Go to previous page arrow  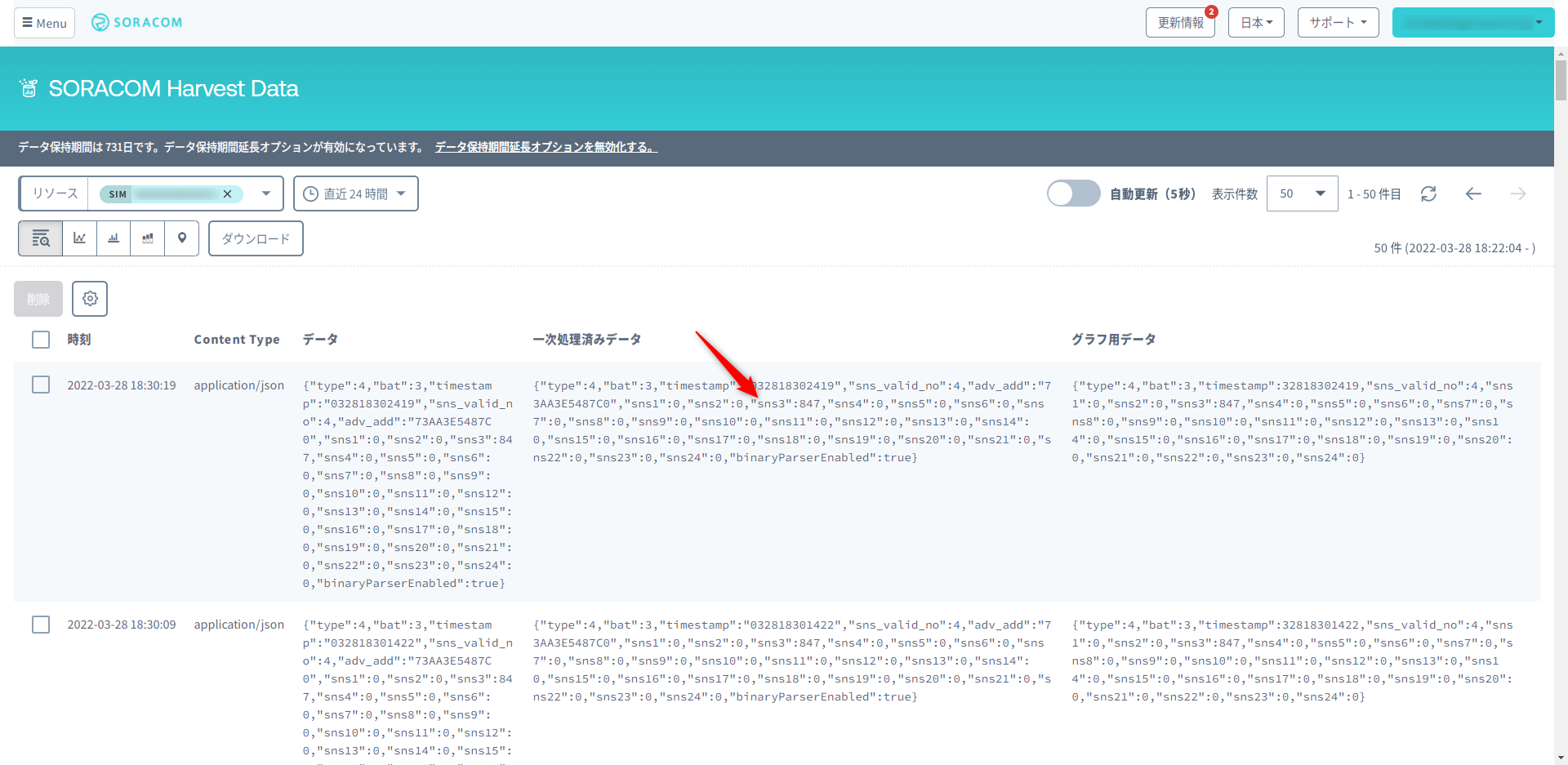pyautogui.click(x=1473, y=193)
